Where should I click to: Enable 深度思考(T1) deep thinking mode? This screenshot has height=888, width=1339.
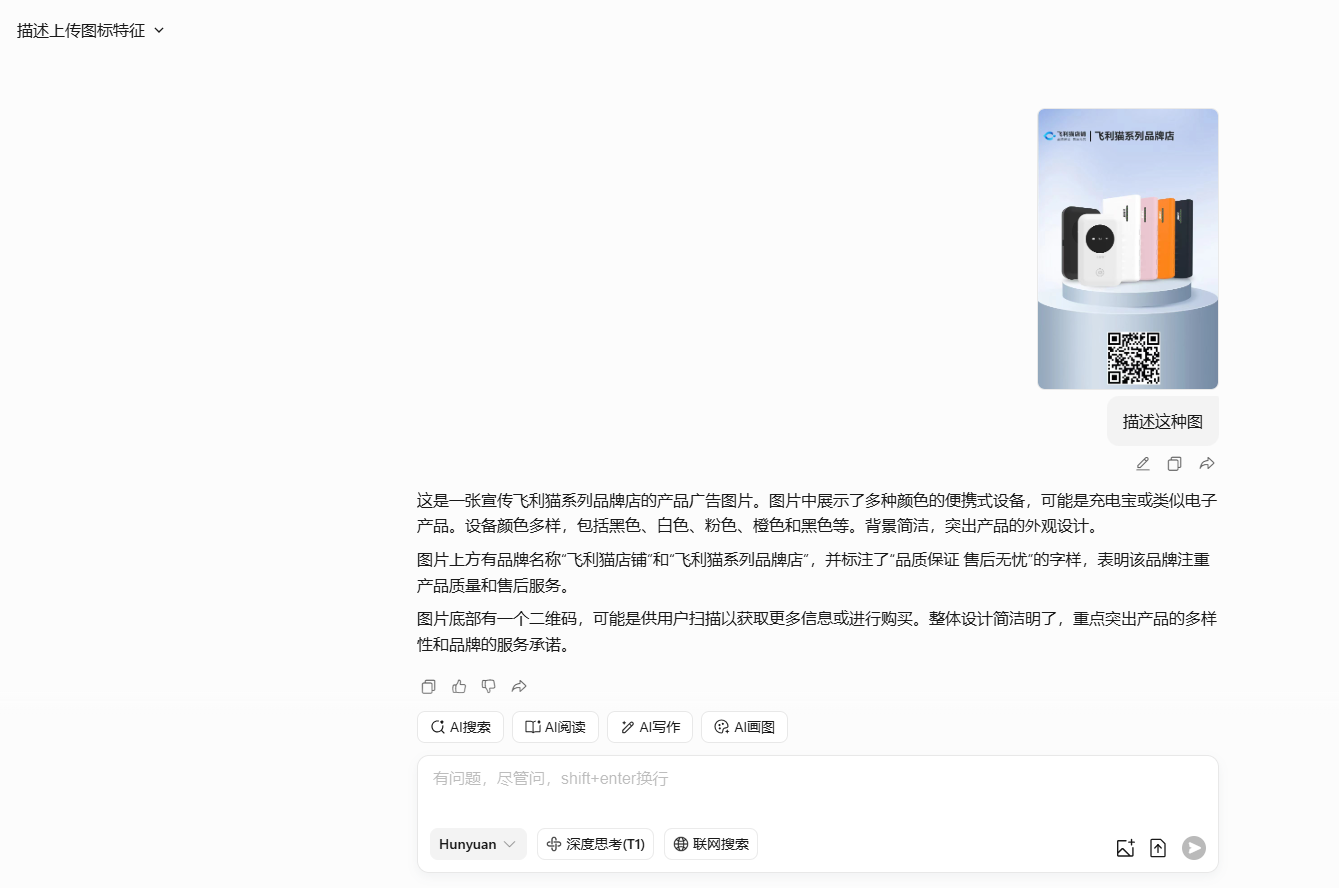coord(595,844)
